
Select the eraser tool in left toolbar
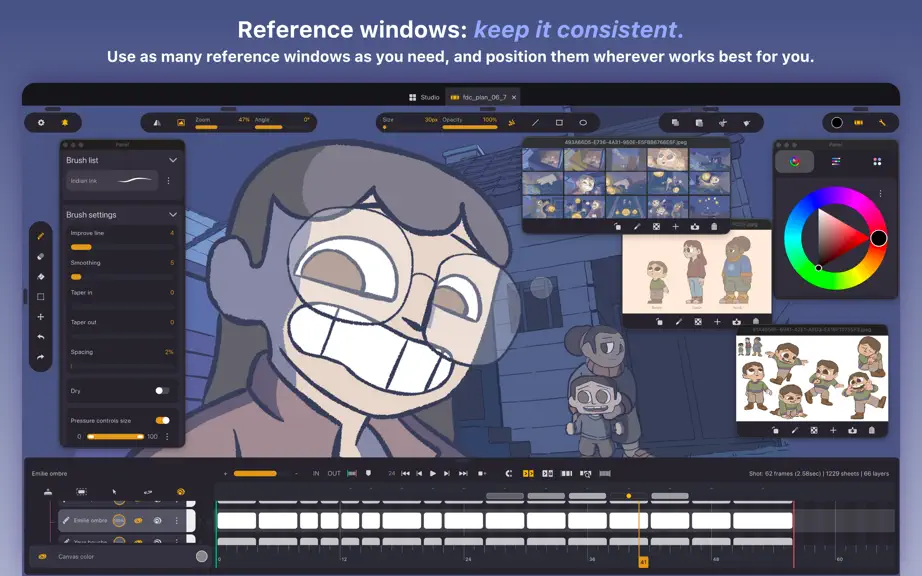(x=41, y=256)
